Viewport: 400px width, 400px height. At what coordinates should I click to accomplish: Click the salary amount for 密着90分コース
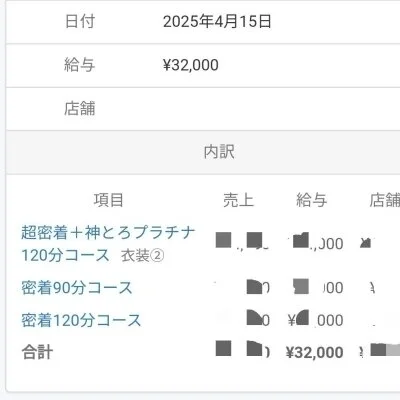[318, 287]
